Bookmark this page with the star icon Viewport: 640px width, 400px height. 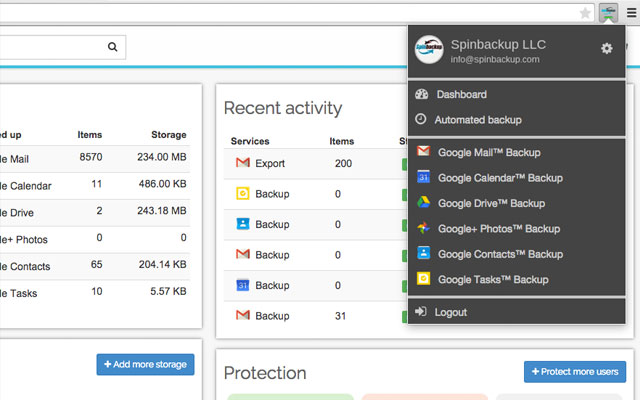point(585,13)
